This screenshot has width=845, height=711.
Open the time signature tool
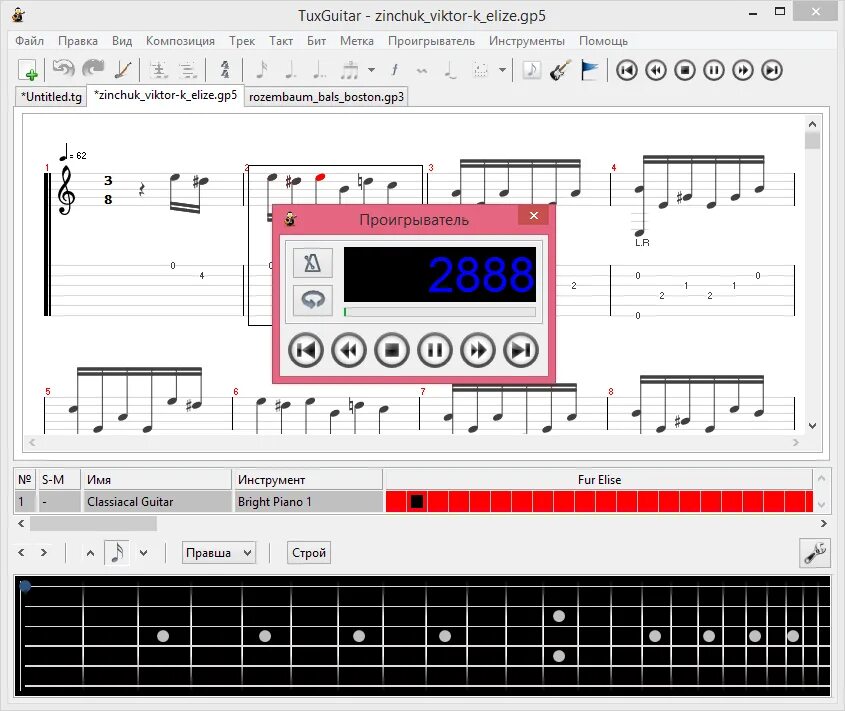(225, 70)
